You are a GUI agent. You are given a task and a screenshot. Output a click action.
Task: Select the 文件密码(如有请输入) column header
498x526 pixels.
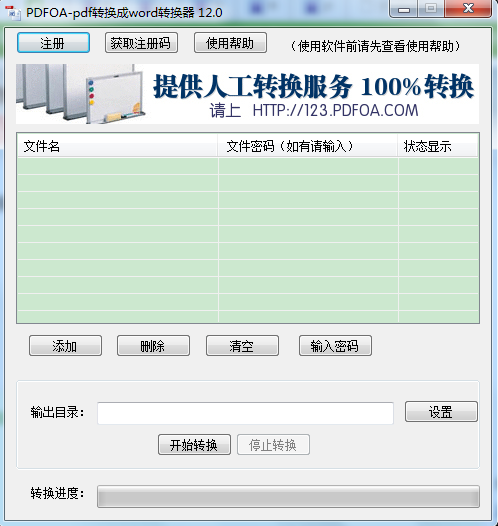pos(308,146)
